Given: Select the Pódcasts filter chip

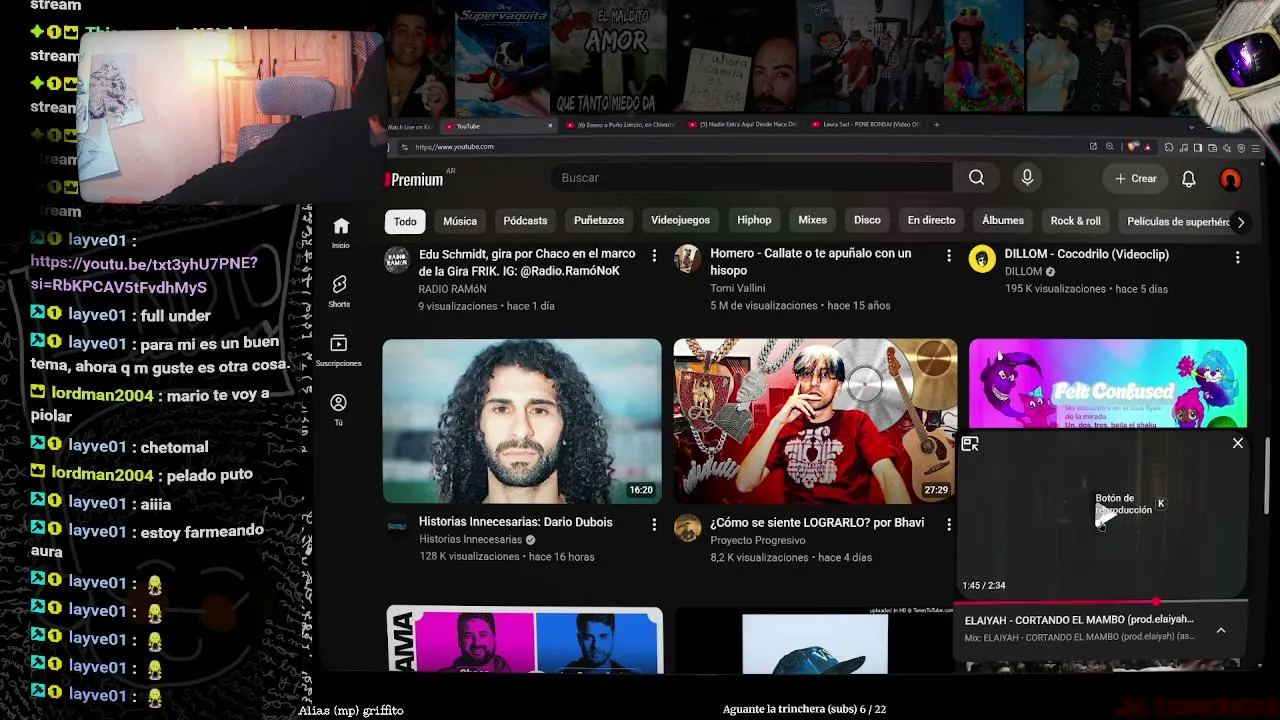Looking at the screenshot, I should pos(525,221).
